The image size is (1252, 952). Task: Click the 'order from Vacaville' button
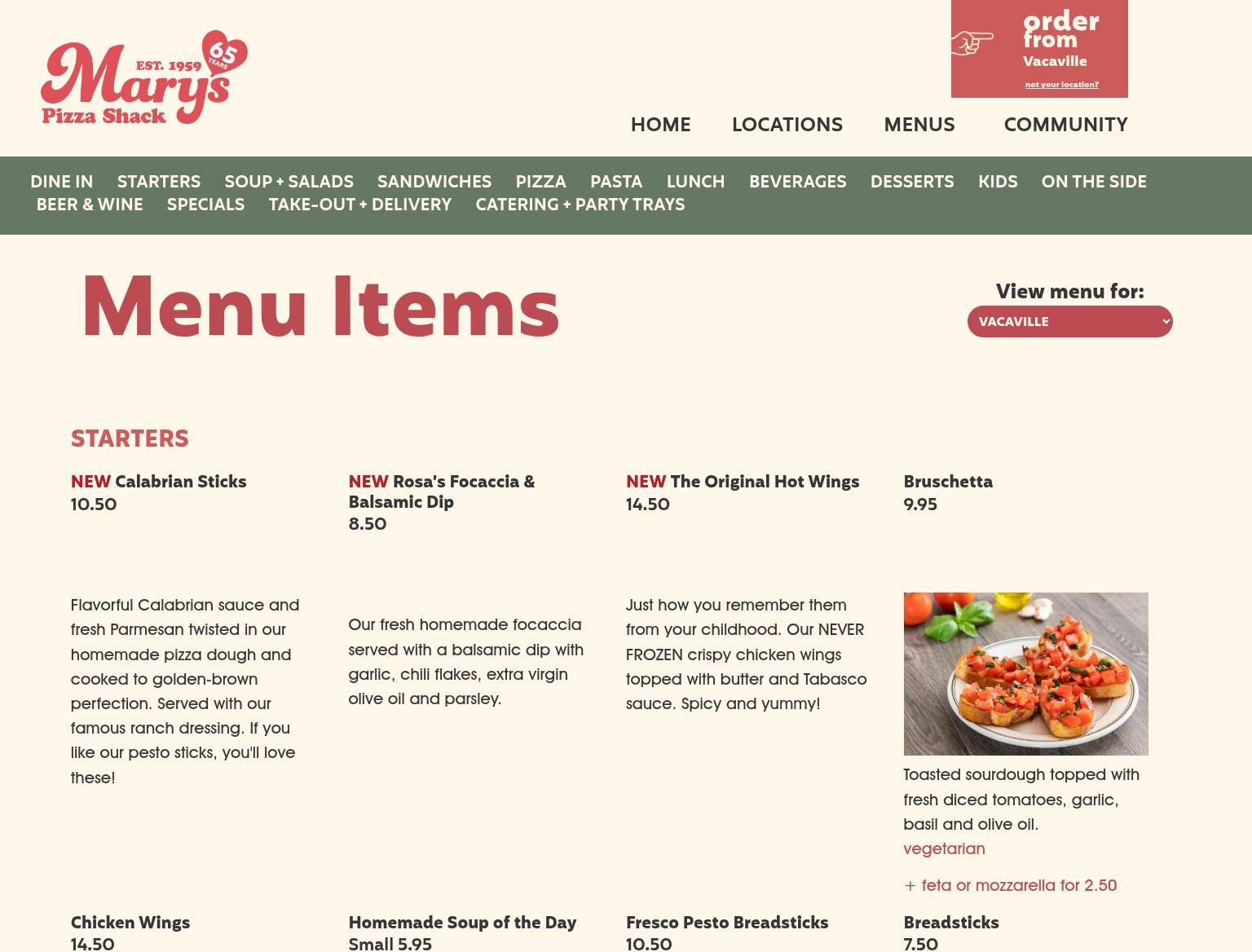[1039, 49]
